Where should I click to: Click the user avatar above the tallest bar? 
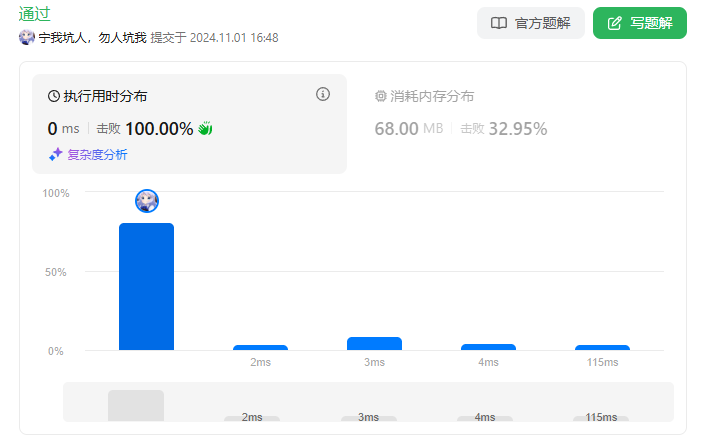click(x=147, y=201)
